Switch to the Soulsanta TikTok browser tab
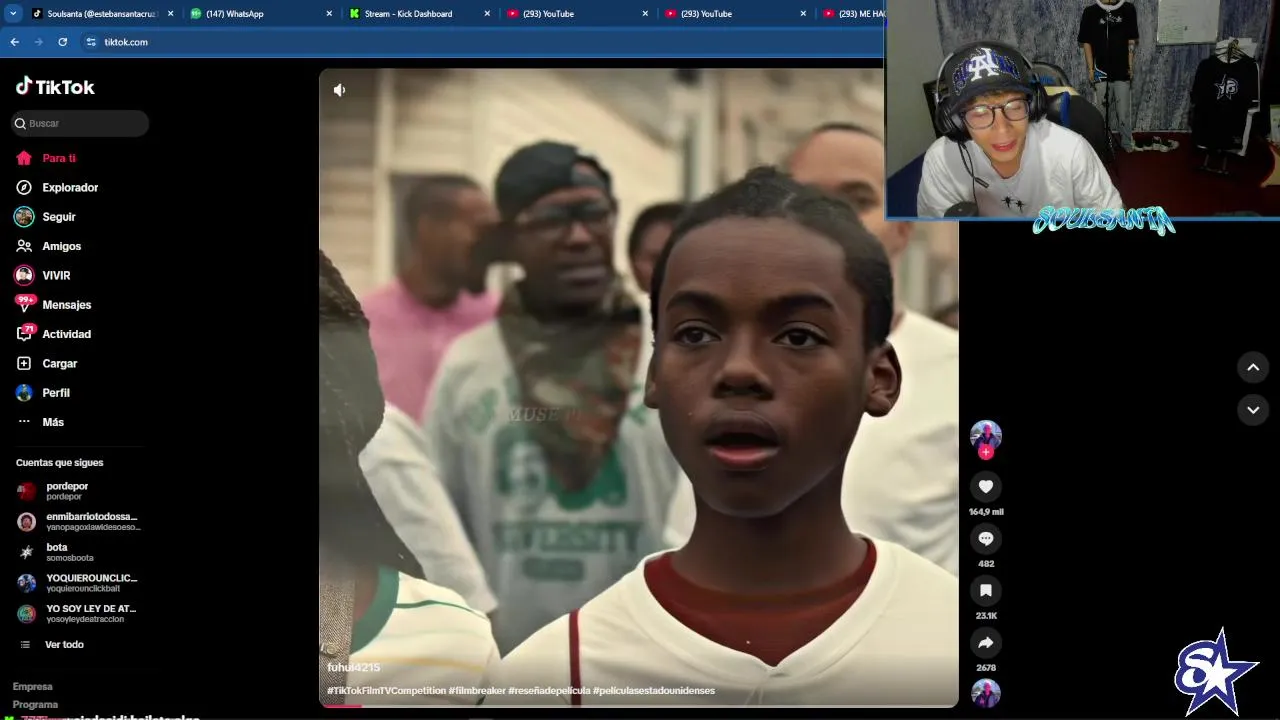Image resolution: width=1280 pixels, height=720 pixels. coord(102,14)
